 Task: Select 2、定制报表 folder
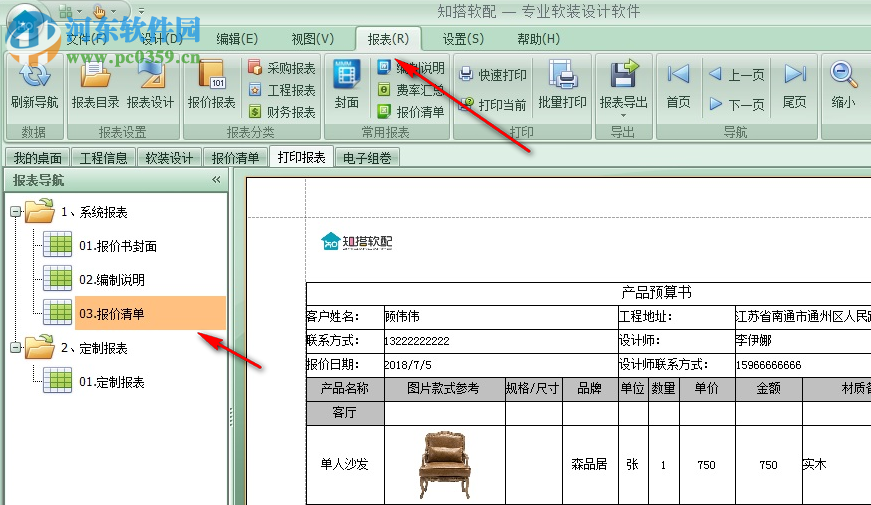[94, 348]
